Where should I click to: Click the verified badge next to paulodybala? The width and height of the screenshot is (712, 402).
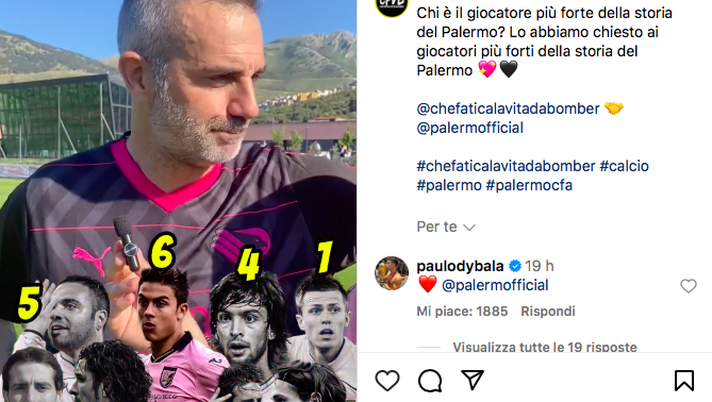[515, 266]
